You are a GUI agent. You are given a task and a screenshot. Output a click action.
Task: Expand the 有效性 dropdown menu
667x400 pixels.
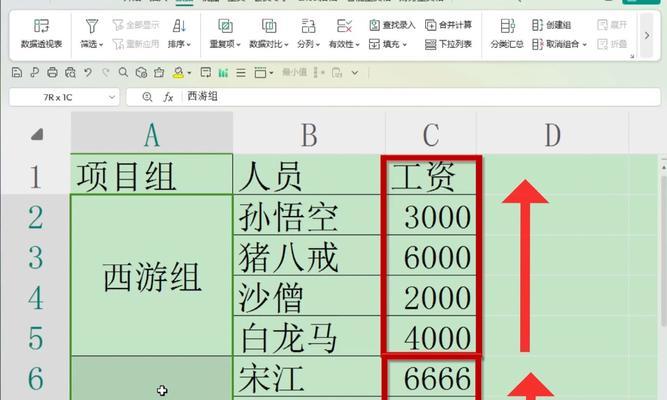tap(357, 44)
